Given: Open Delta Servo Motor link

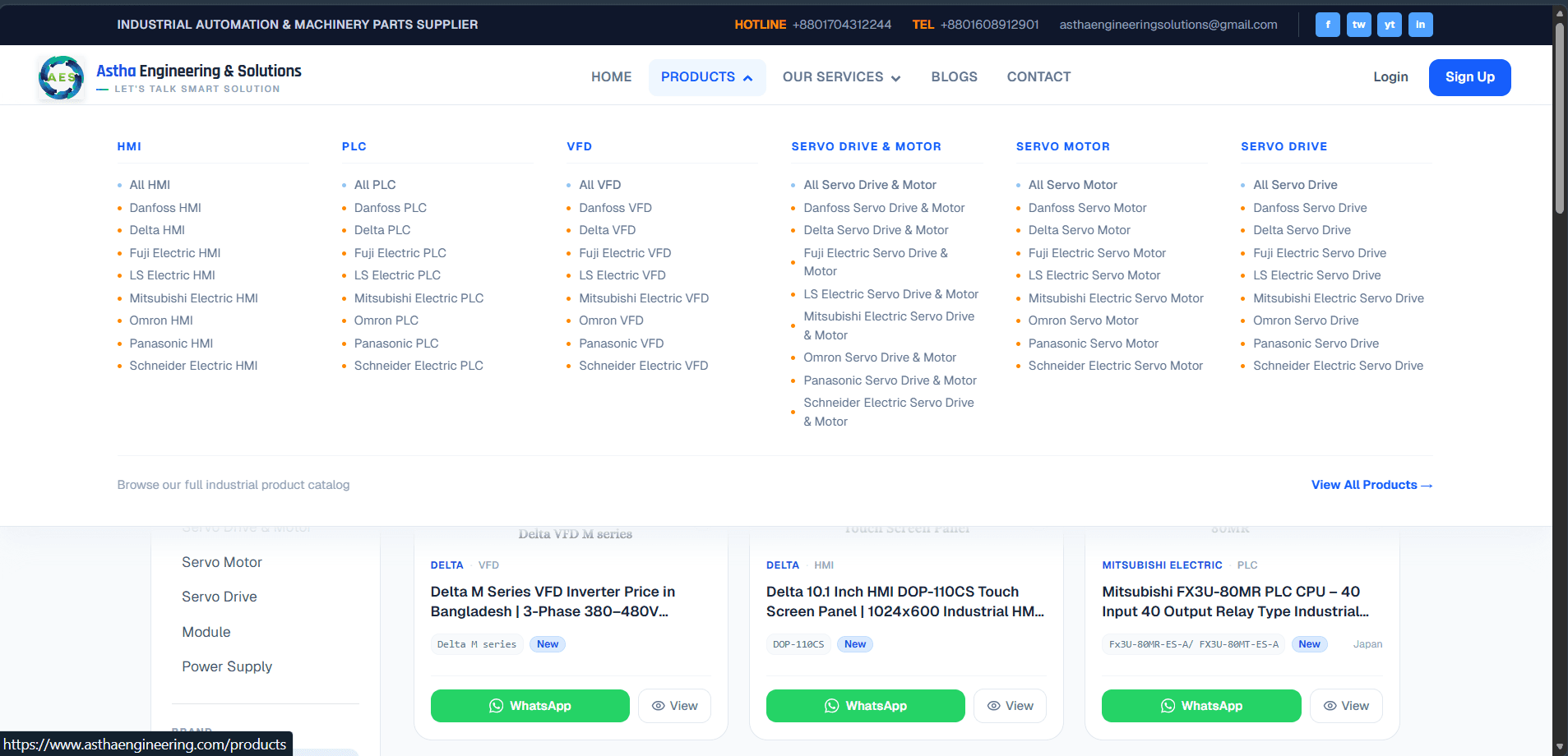Looking at the screenshot, I should click(x=1079, y=230).
